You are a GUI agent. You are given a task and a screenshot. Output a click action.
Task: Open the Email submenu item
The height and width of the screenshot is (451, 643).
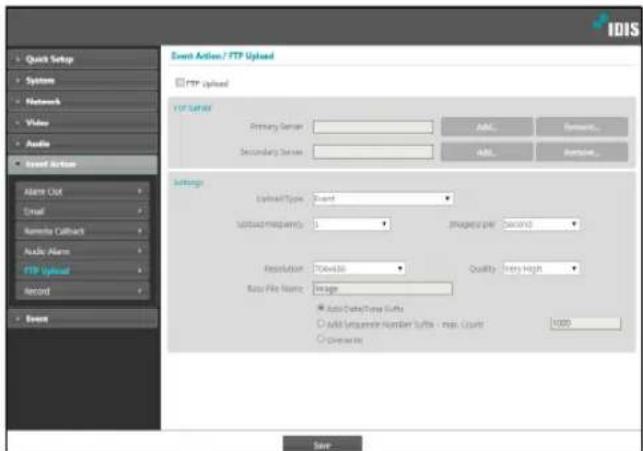[x=82, y=211]
